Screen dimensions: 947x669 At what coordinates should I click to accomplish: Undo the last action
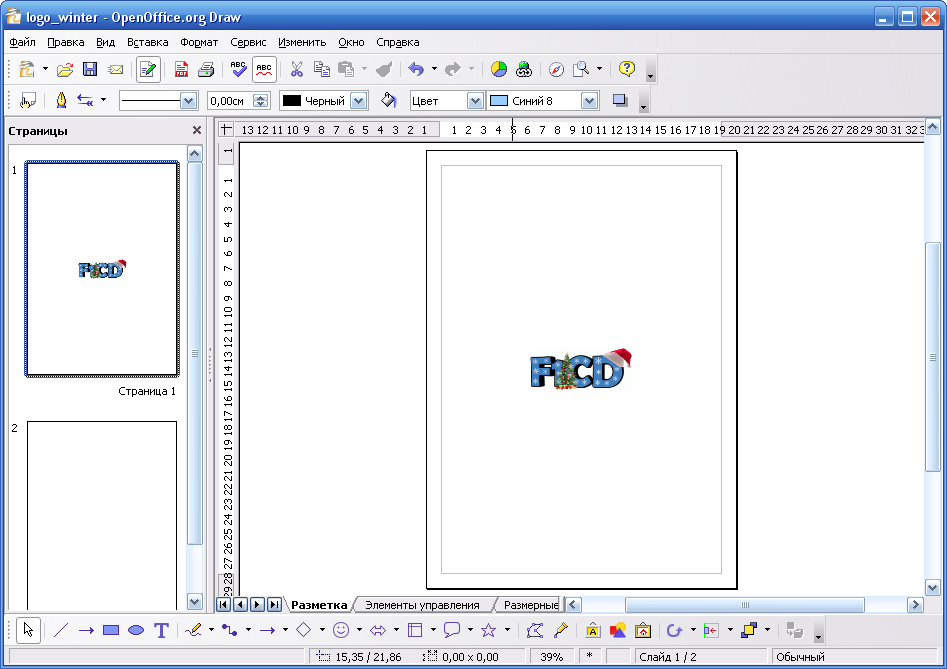(x=416, y=69)
